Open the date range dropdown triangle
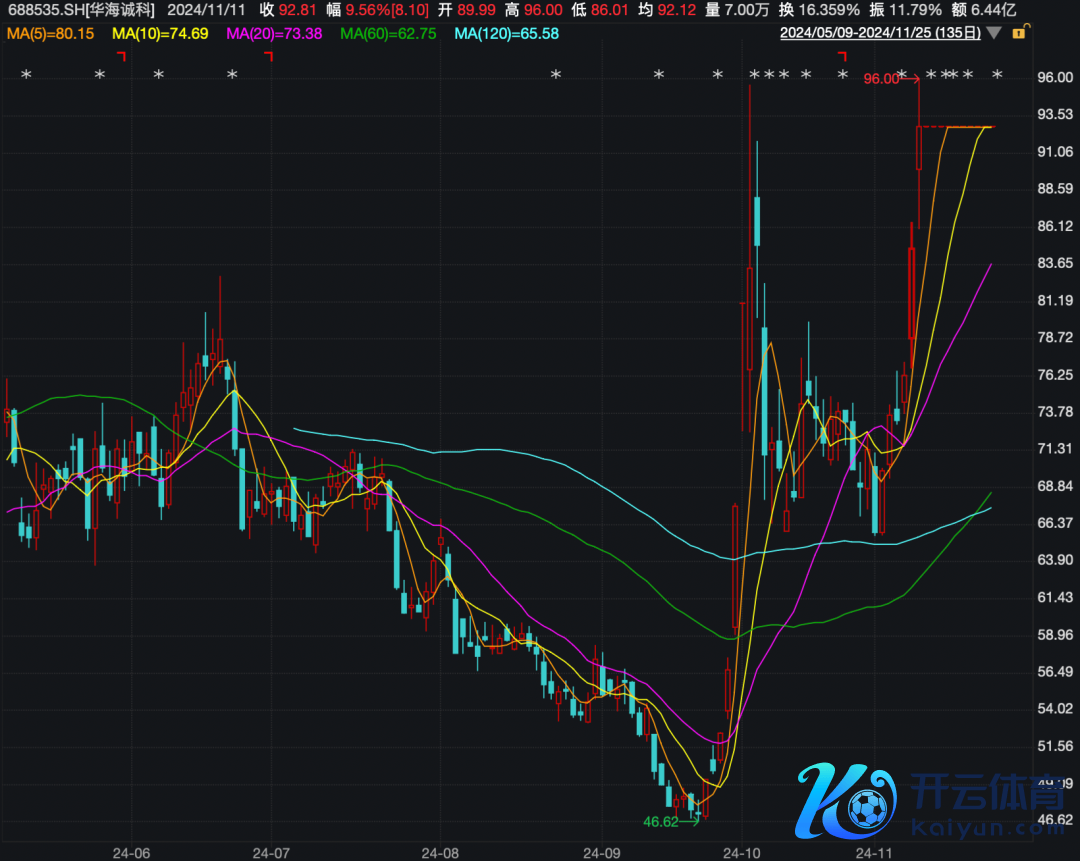Viewport: 1080px width, 861px height. coord(993,33)
